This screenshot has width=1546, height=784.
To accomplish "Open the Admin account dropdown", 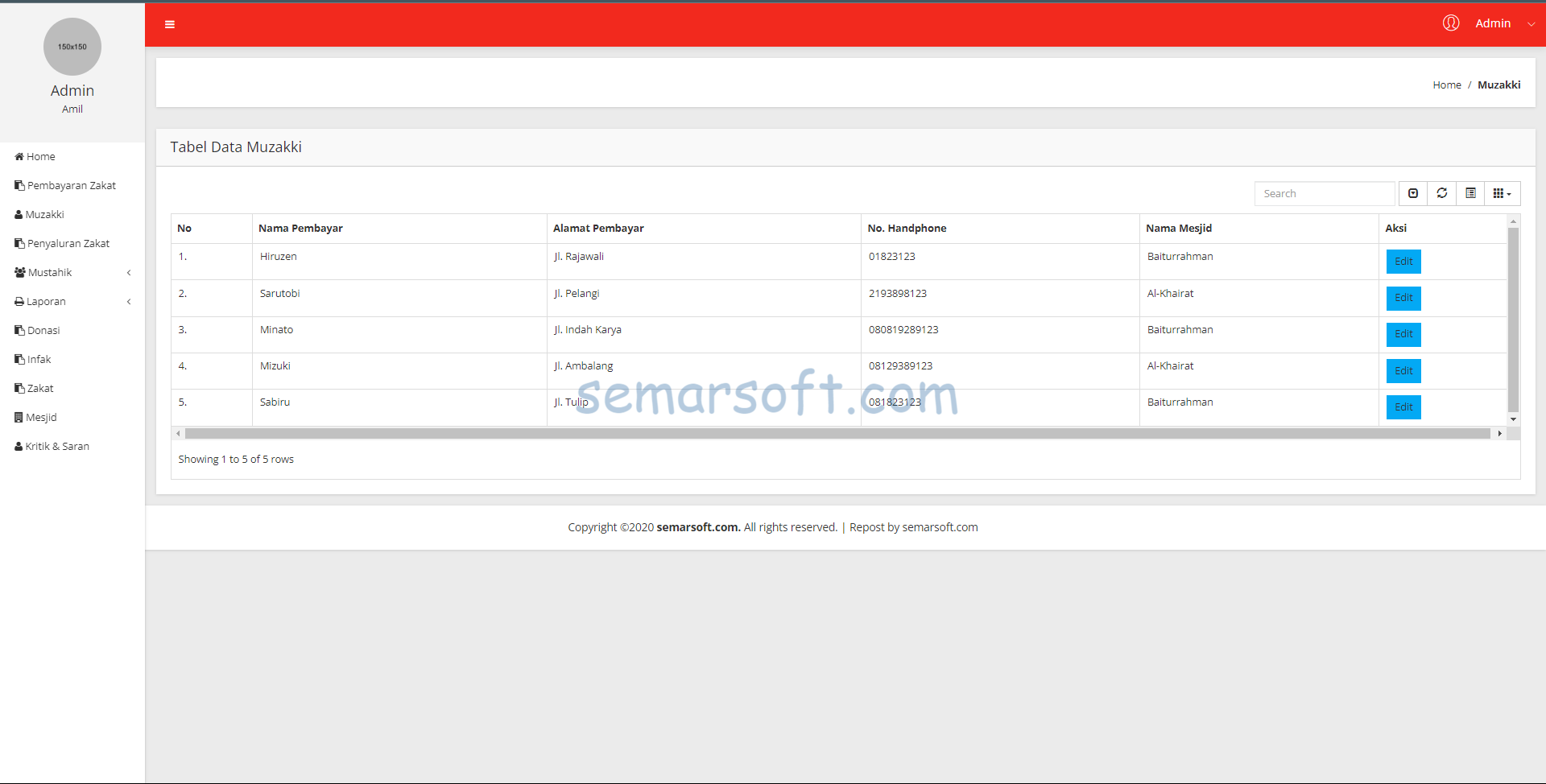I will click(x=1494, y=23).
